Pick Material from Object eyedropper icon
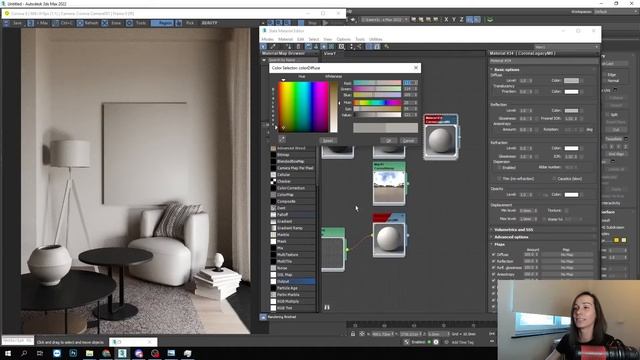Screen dimensions: 640x360 [273, 47]
